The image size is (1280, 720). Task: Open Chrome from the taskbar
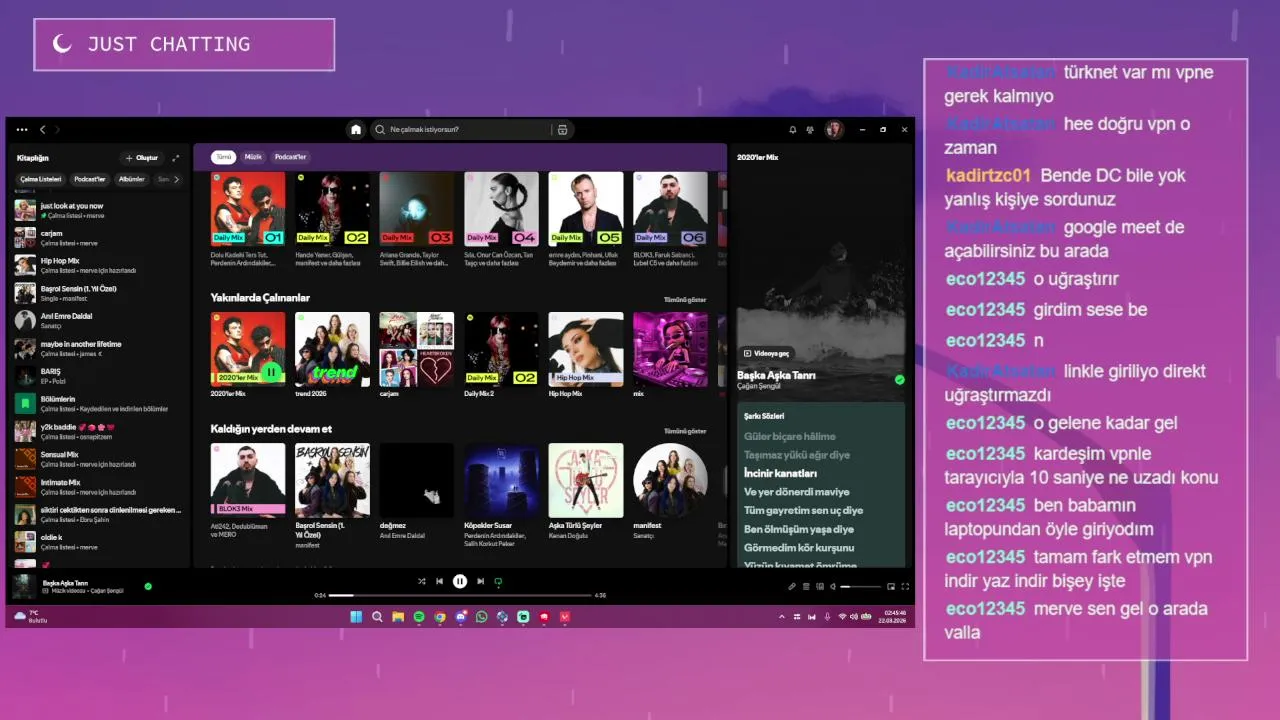(x=440, y=617)
